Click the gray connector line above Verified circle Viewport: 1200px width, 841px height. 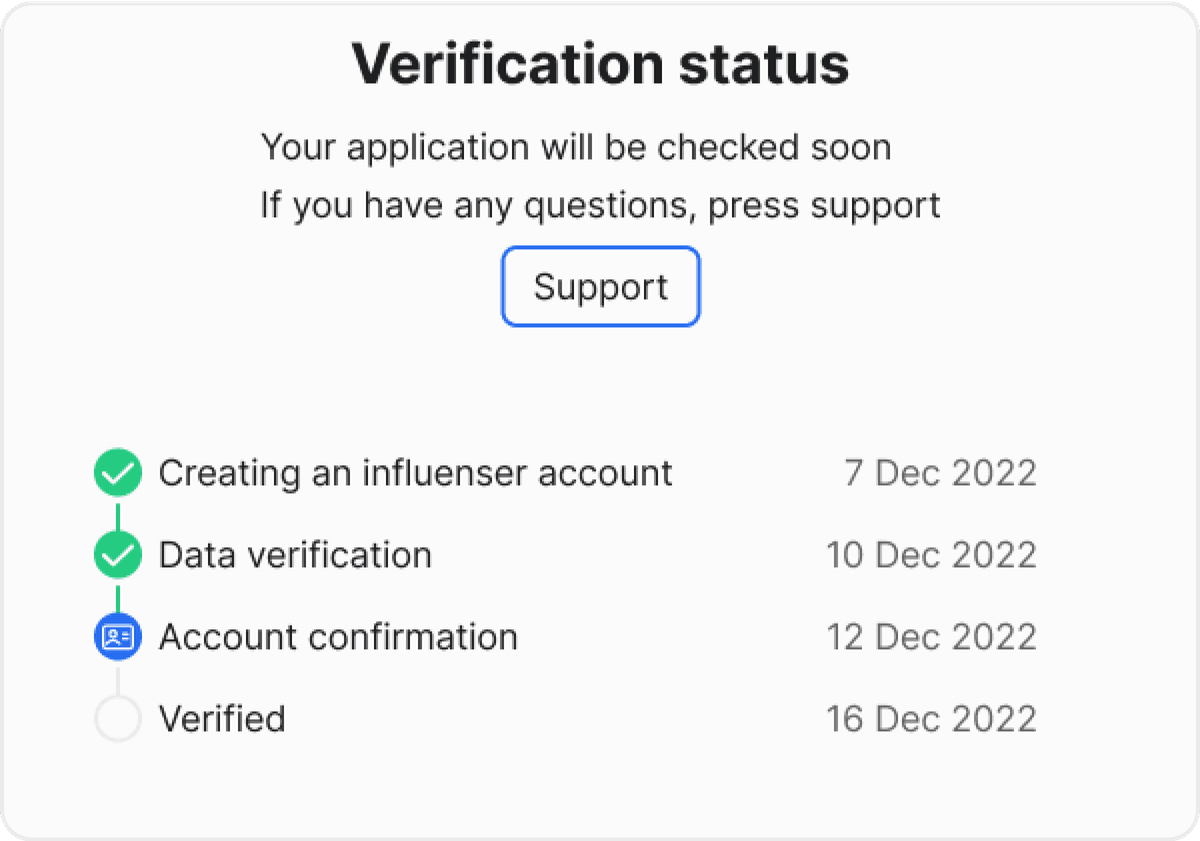tap(118, 678)
